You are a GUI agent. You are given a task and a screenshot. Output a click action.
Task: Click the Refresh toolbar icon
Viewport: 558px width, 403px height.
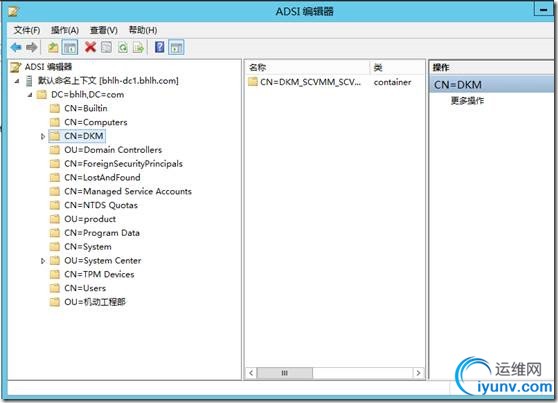(x=123, y=47)
